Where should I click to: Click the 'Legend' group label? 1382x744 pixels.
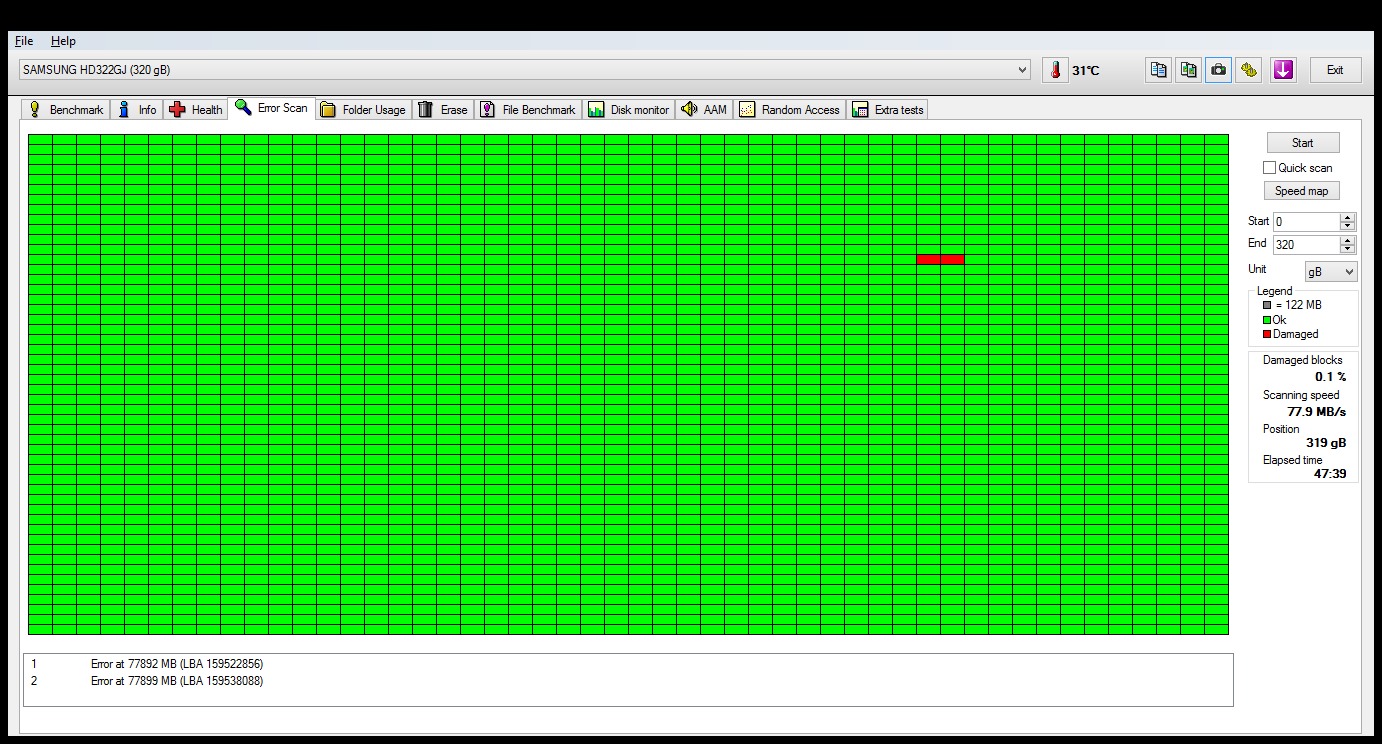click(1274, 291)
